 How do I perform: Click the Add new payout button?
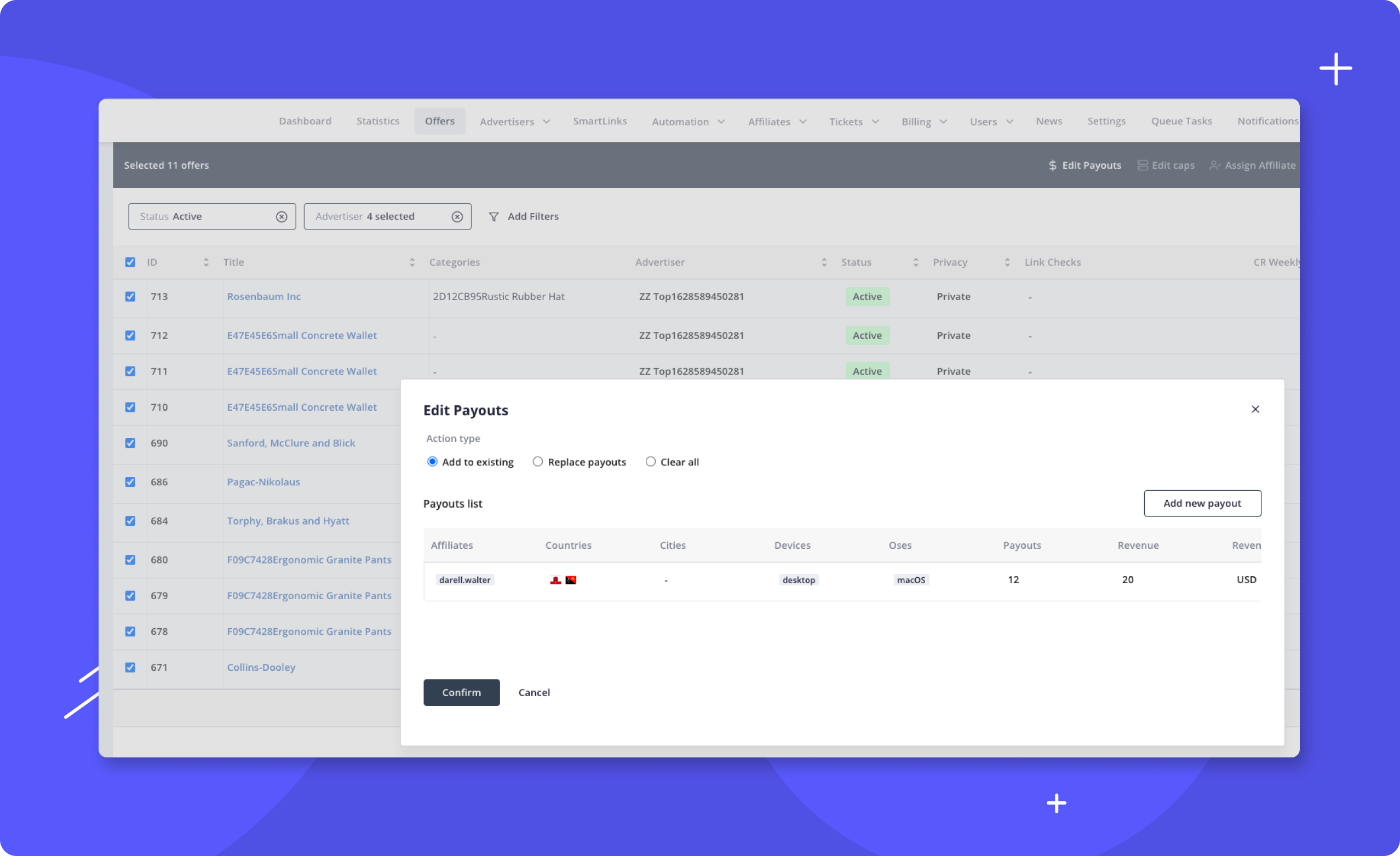point(1202,503)
